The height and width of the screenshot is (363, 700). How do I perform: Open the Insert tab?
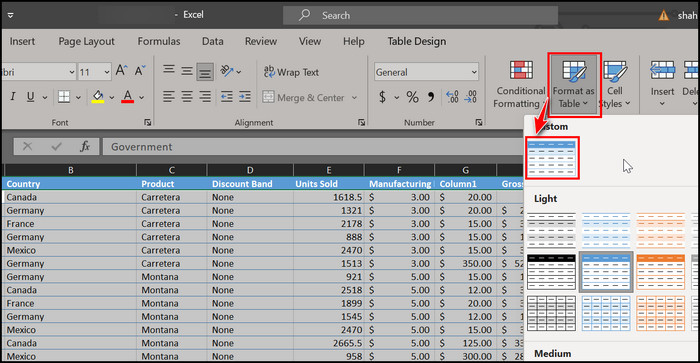[x=22, y=41]
